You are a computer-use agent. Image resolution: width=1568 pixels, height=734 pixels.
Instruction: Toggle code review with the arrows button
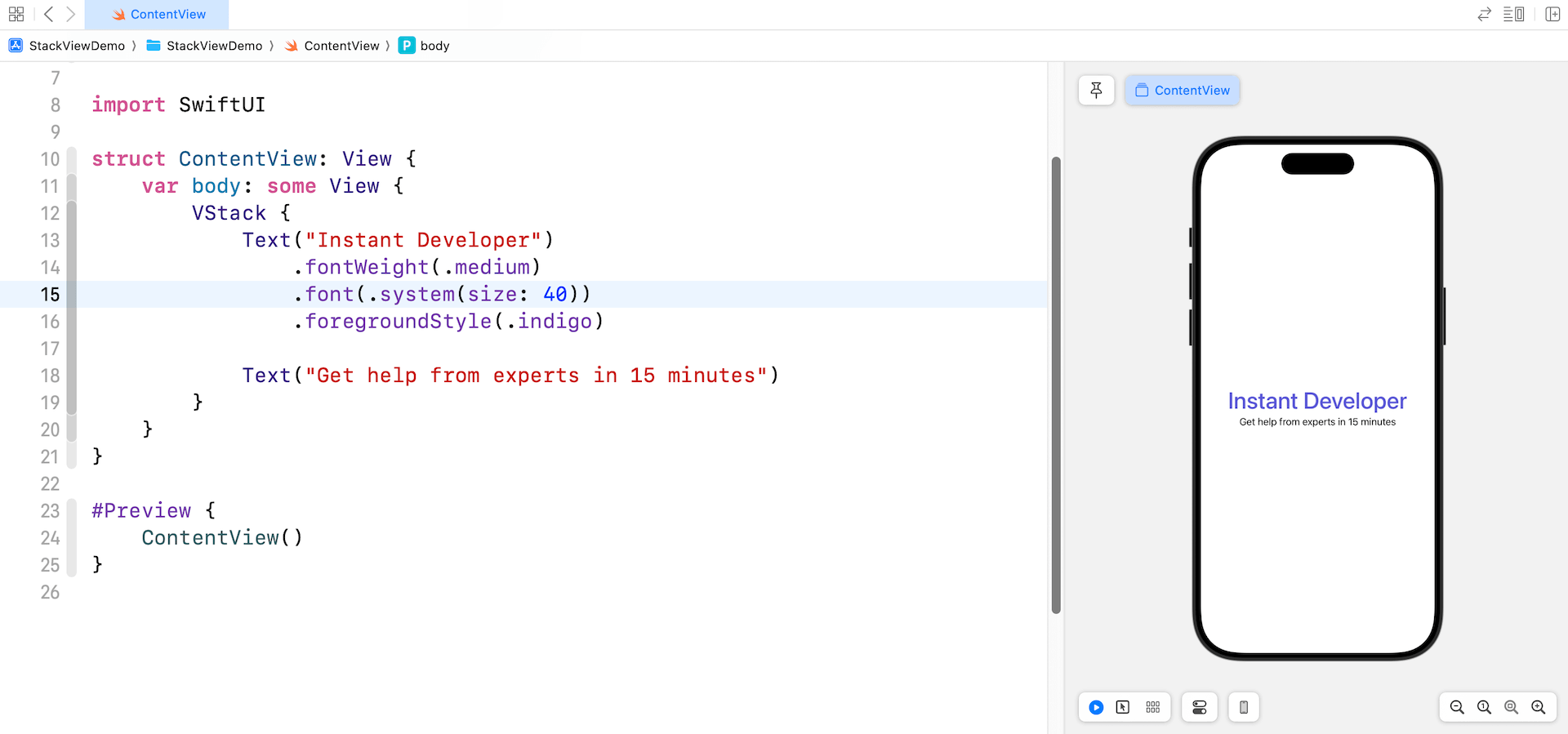point(1484,14)
